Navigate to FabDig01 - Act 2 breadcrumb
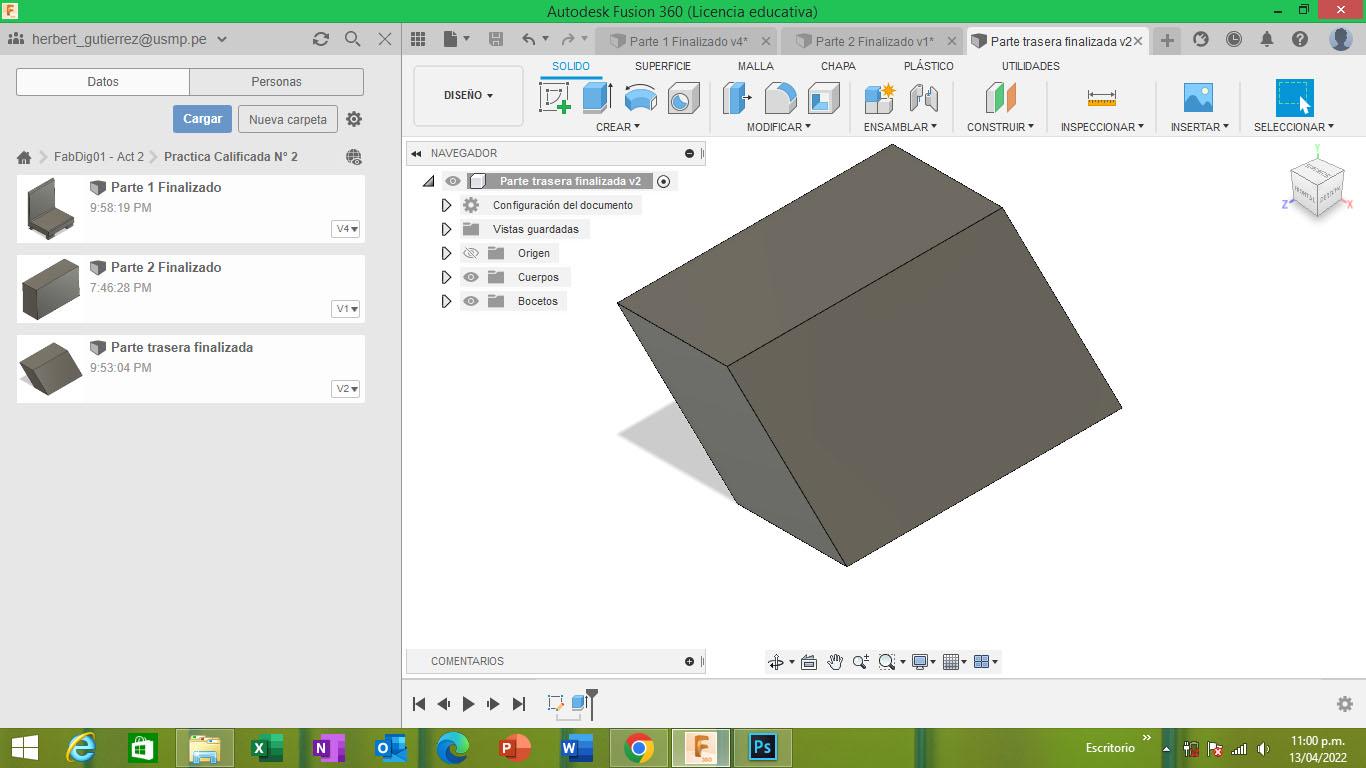1366x768 pixels. click(99, 157)
